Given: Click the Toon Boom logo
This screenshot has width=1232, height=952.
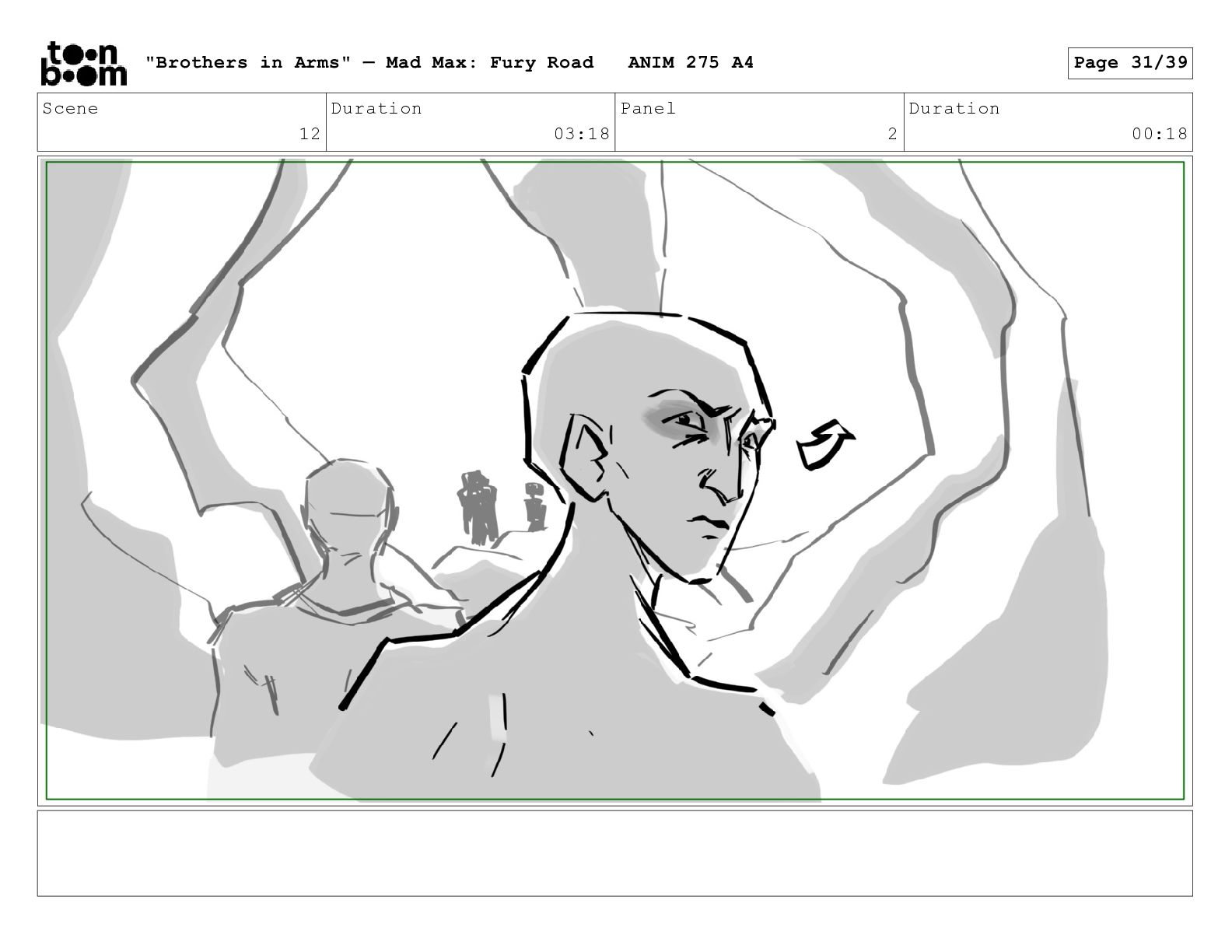Looking at the screenshot, I should pos(83,63).
